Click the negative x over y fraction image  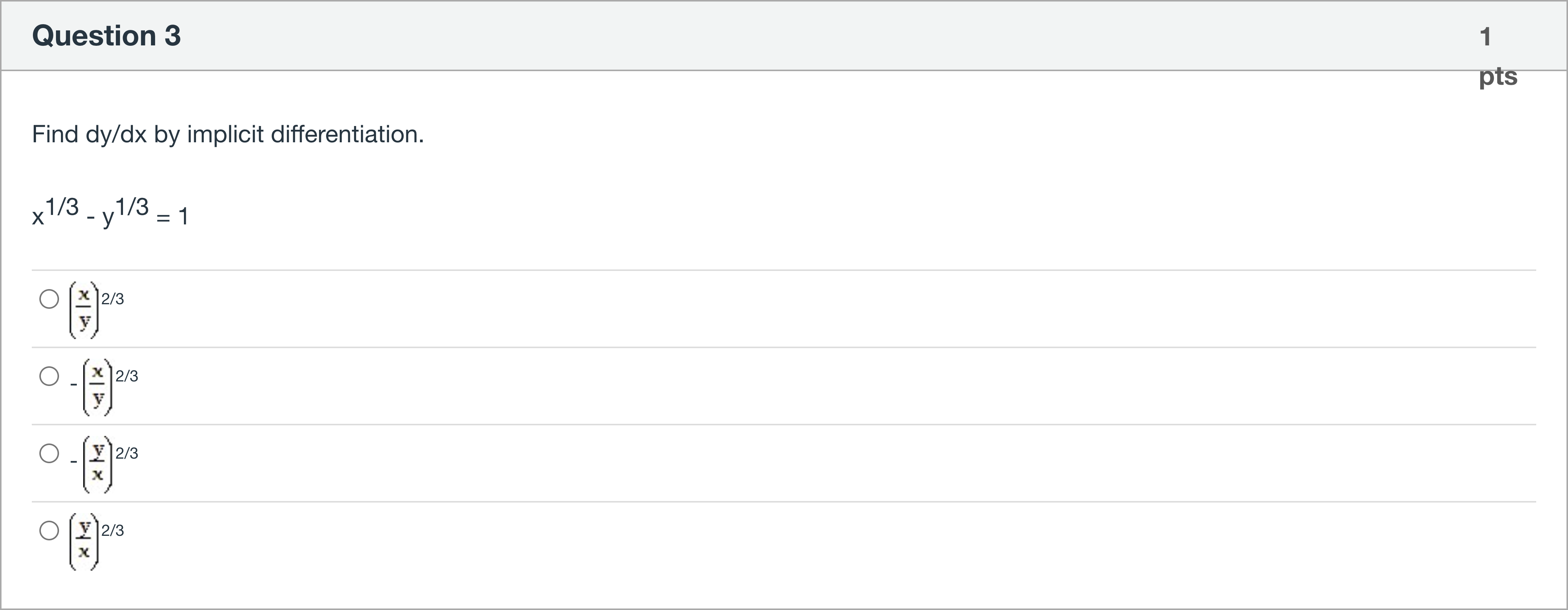coord(98,387)
